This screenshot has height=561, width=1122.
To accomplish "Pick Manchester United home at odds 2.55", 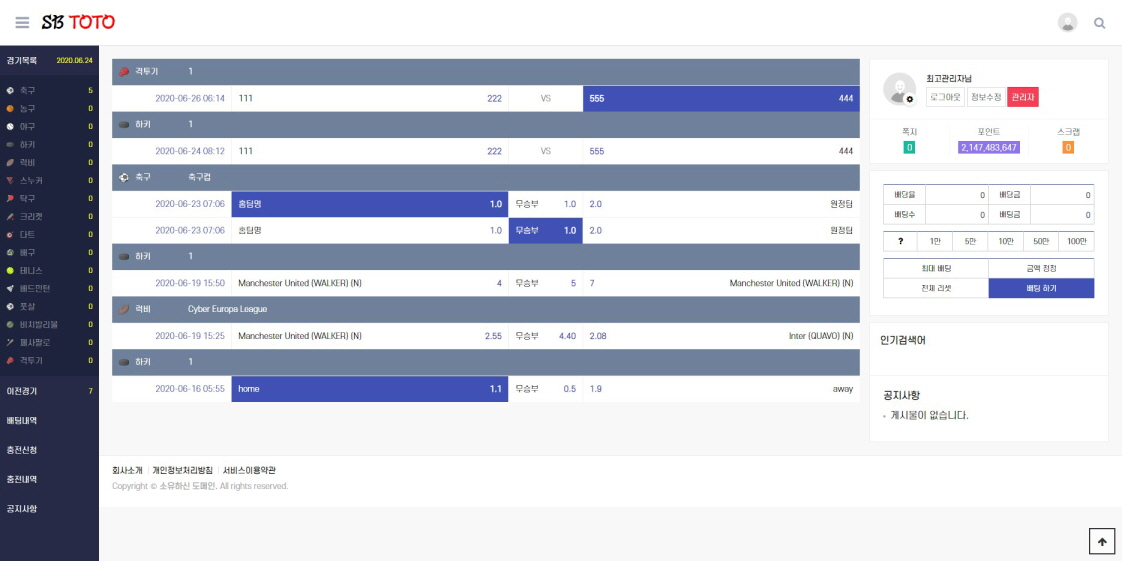I will [x=370, y=336].
